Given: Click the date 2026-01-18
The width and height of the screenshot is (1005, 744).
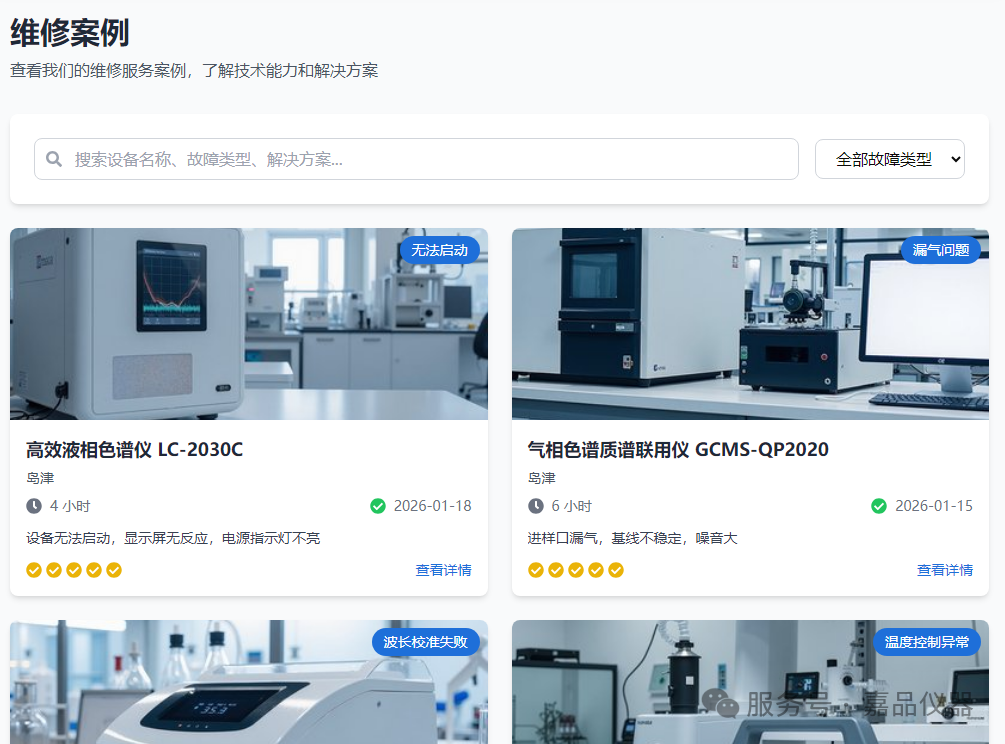Looking at the screenshot, I should click(x=433, y=506).
